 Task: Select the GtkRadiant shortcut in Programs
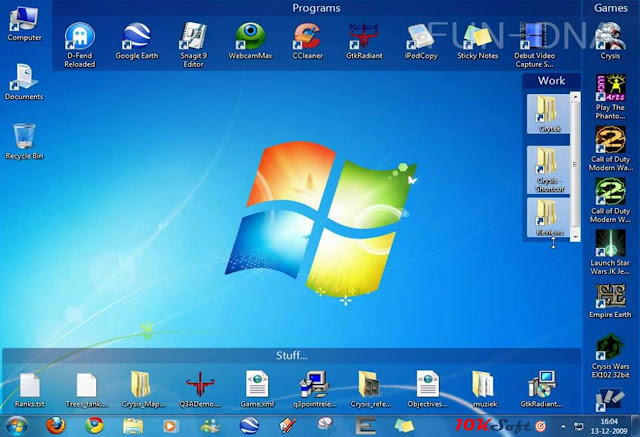pyautogui.click(x=364, y=41)
